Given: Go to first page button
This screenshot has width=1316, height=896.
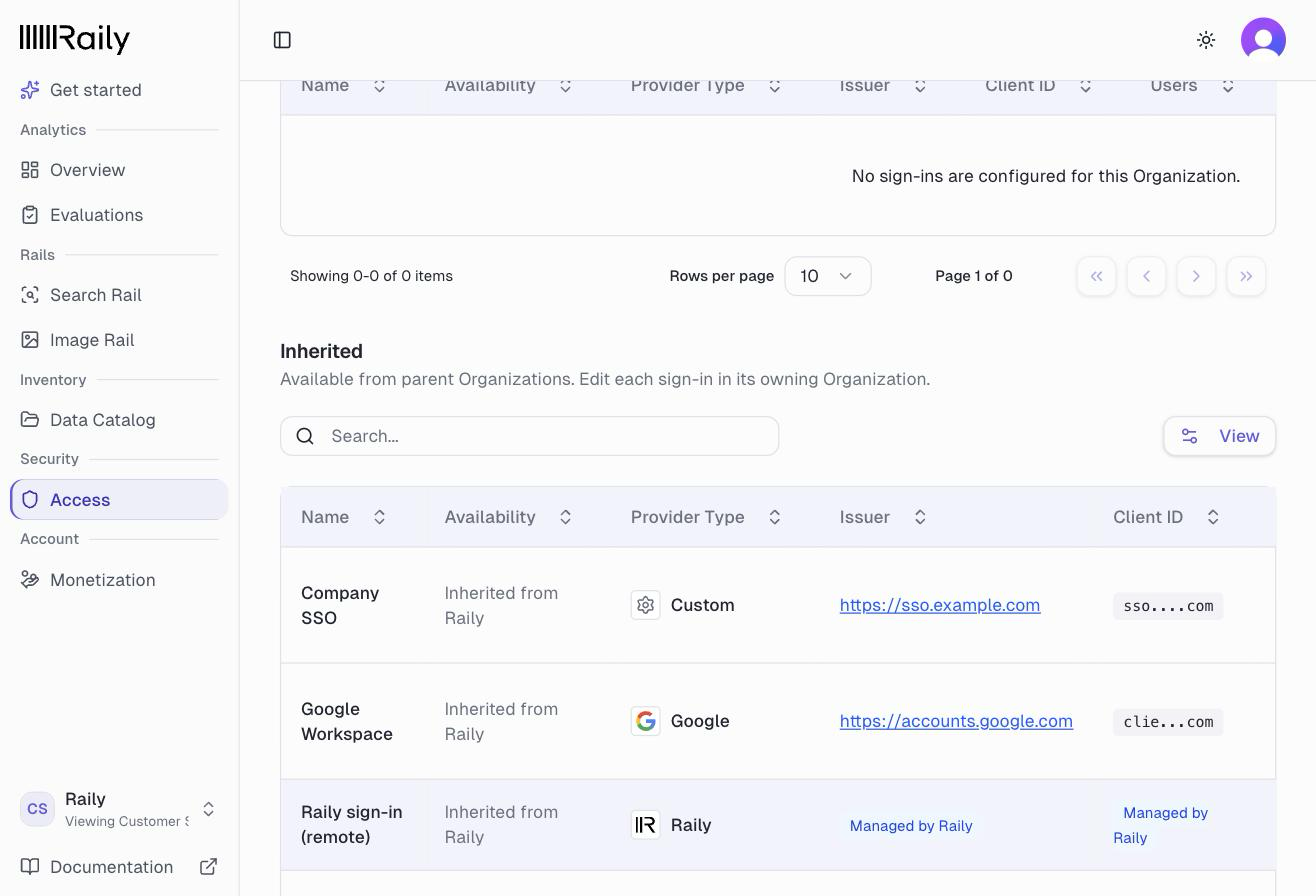Looking at the screenshot, I should coord(1096,276).
